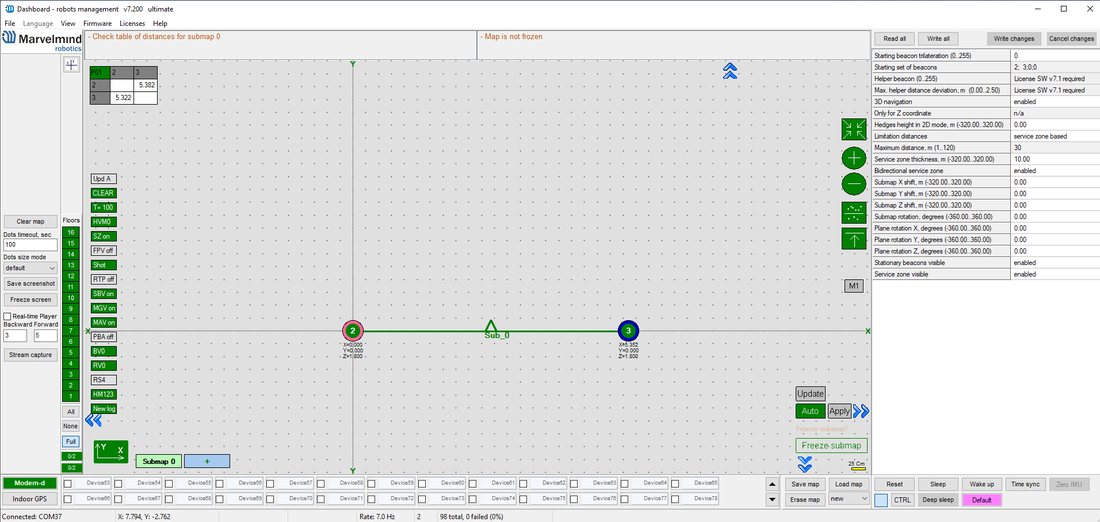1100x522 pixels.
Task: Click the green up-arrow map icon
Action: pyautogui.click(x=854, y=239)
